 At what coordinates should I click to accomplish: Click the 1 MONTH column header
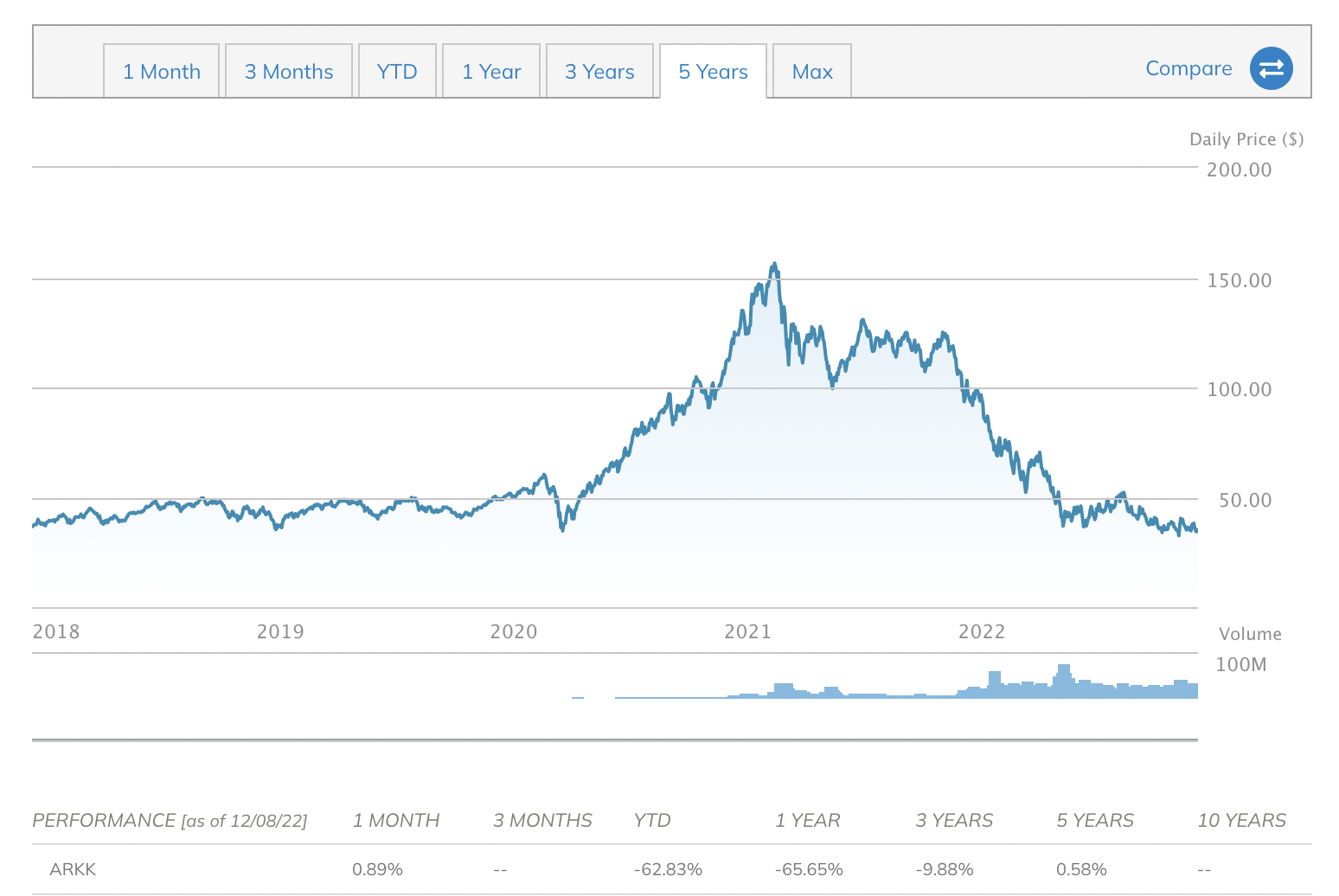tap(396, 821)
